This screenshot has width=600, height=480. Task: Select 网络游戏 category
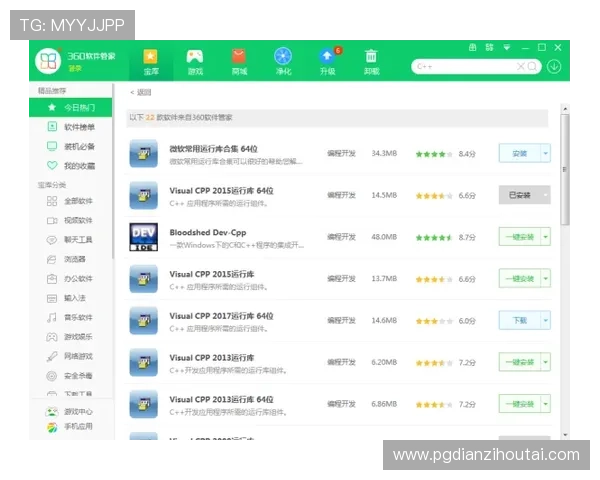pyautogui.click(x=70, y=356)
